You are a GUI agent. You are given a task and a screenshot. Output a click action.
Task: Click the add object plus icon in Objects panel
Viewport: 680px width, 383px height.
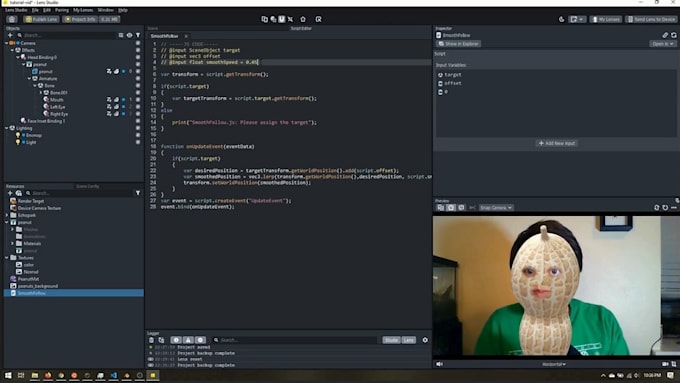point(10,35)
